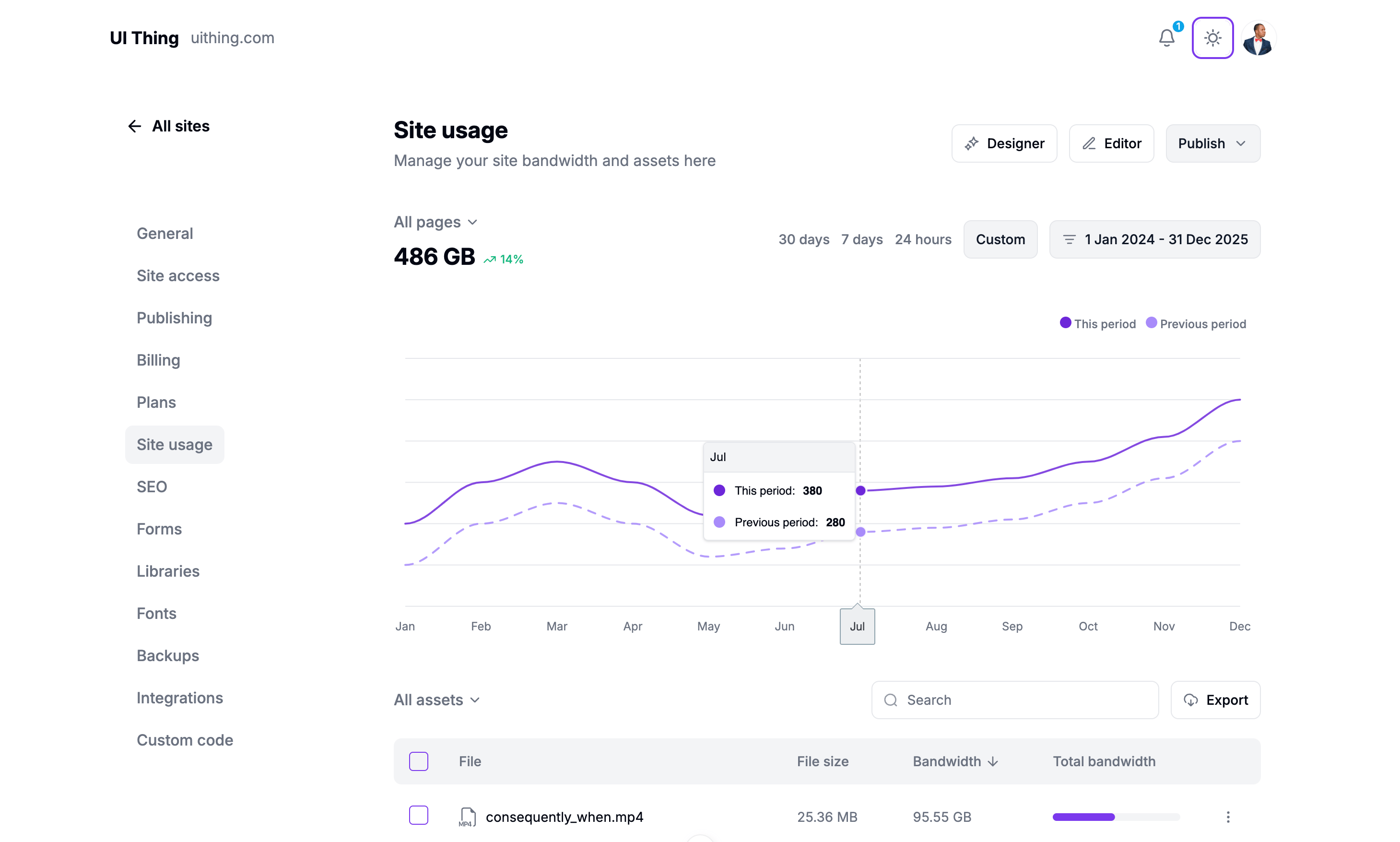
Task: Click the Dec axis label
Action: pos(1239,627)
